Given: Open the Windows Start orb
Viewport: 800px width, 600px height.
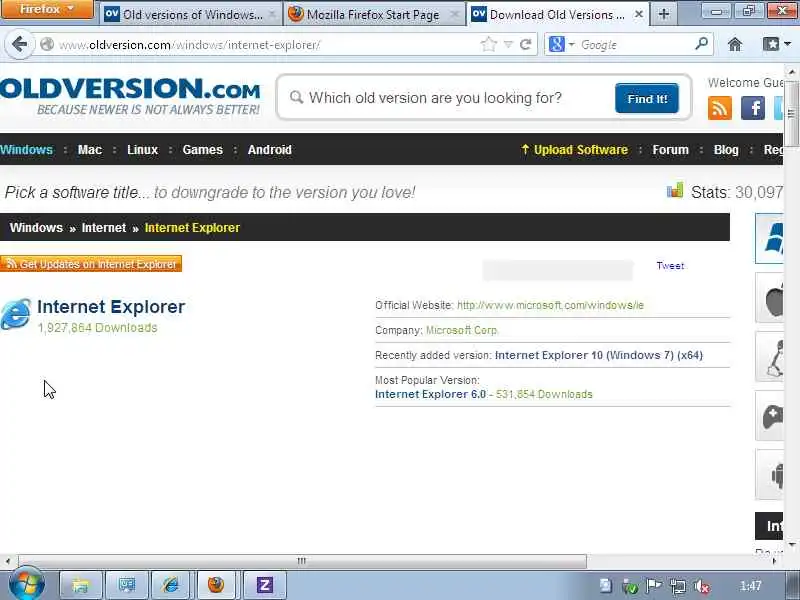Looking at the screenshot, I should [x=27, y=585].
